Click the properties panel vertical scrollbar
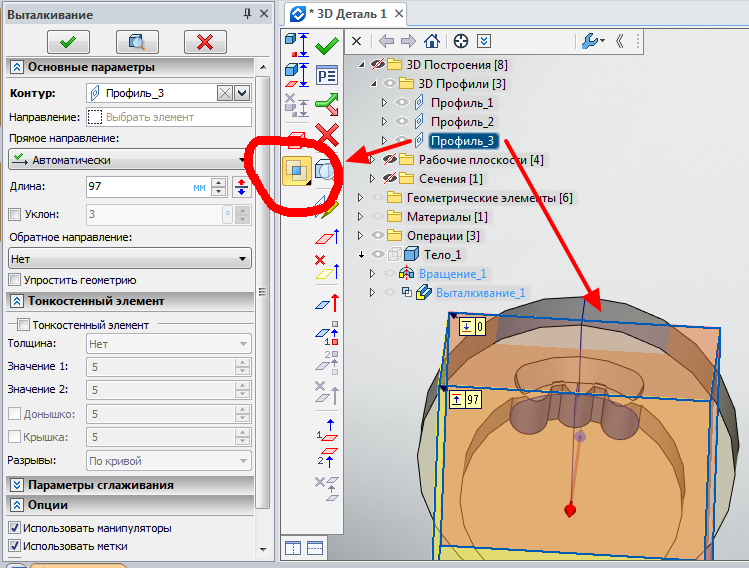749x568 pixels. 263,291
